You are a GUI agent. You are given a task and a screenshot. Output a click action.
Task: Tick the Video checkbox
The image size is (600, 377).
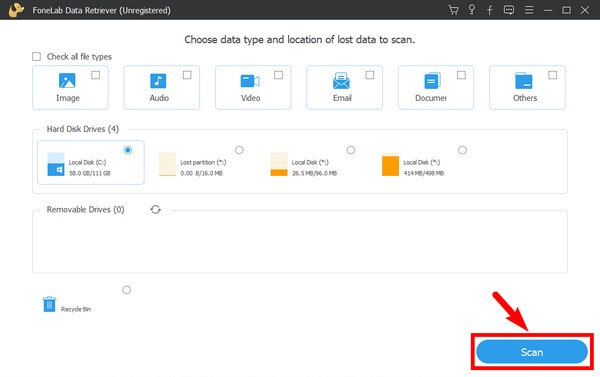pyautogui.click(x=279, y=75)
